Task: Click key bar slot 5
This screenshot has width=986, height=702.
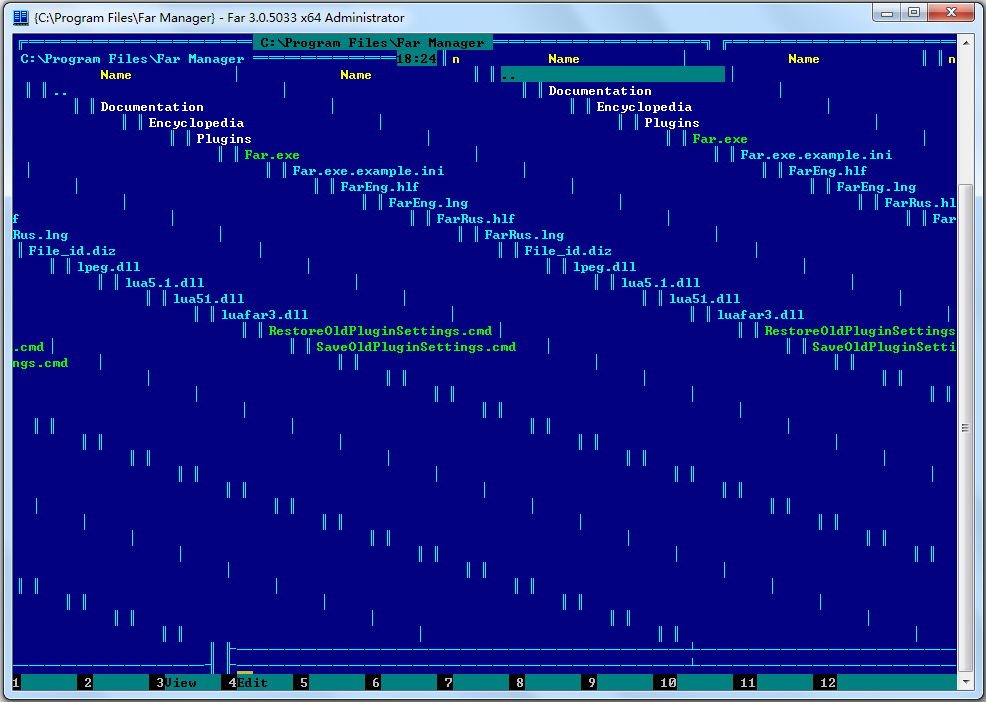Action: (335, 682)
